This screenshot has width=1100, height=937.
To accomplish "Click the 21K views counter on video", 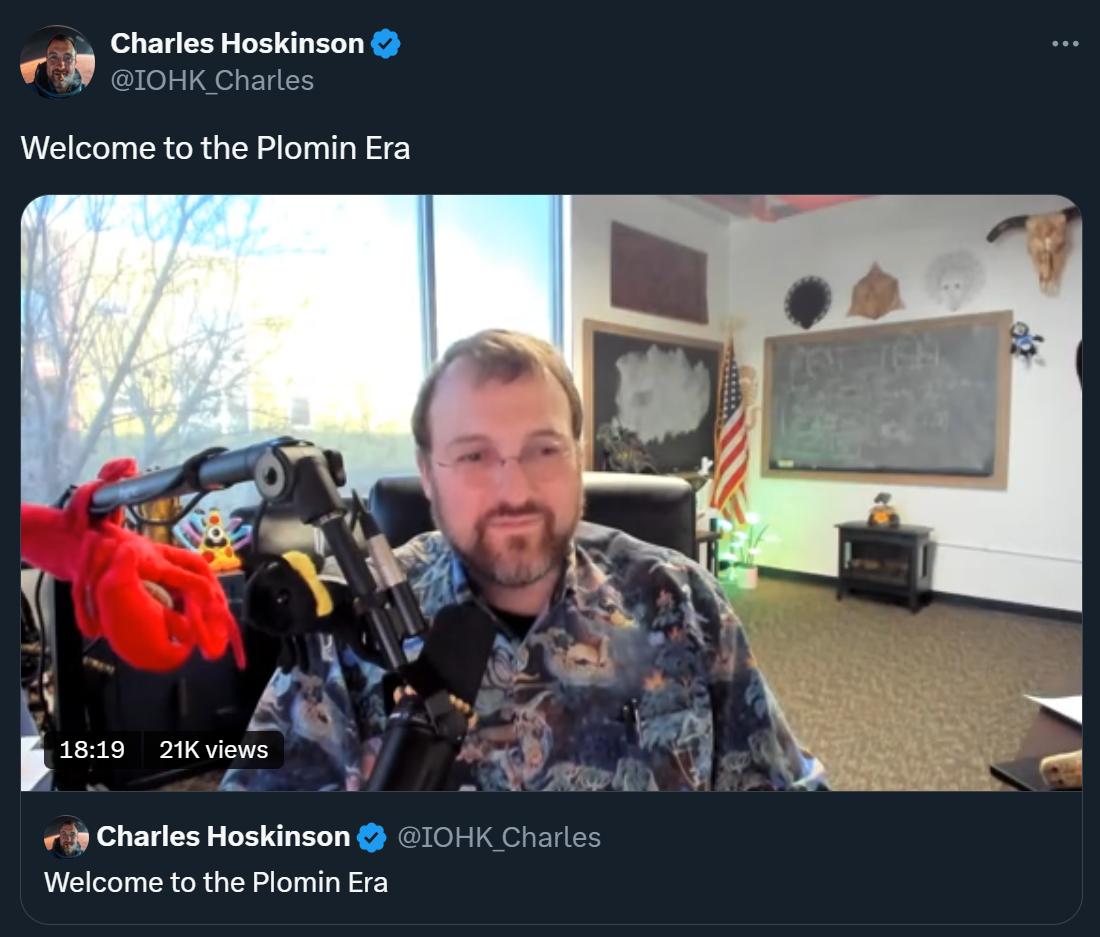I will [x=213, y=750].
